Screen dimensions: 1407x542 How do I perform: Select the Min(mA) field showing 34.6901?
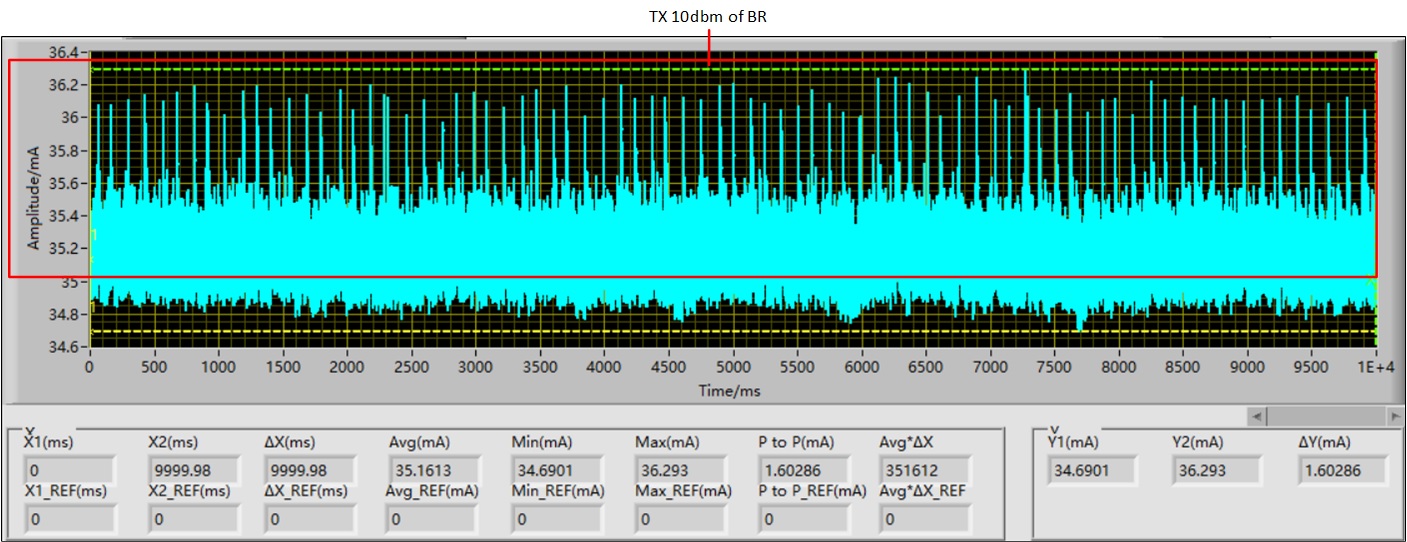pos(555,470)
